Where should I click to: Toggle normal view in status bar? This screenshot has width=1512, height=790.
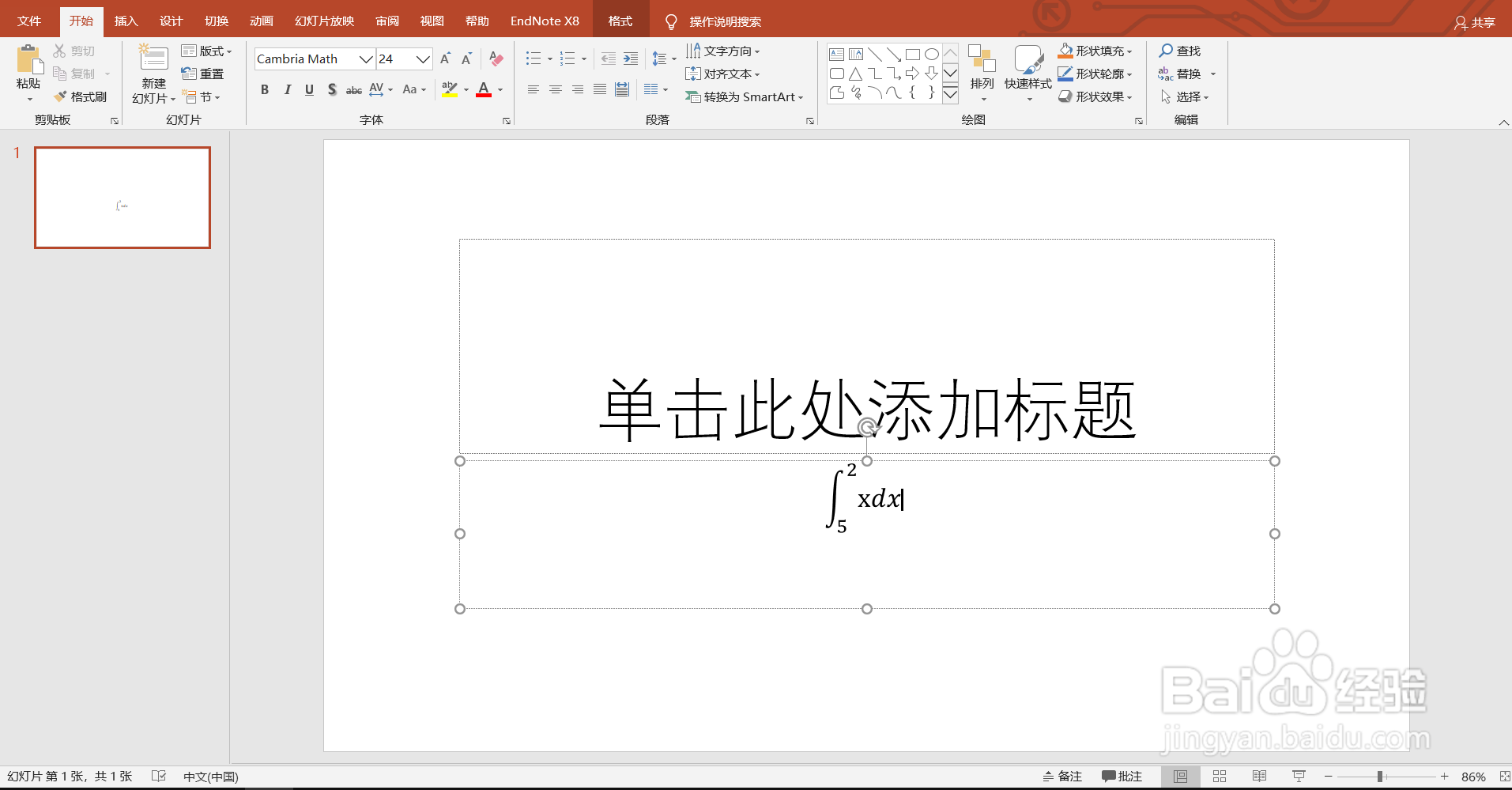tap(1180, 777)
